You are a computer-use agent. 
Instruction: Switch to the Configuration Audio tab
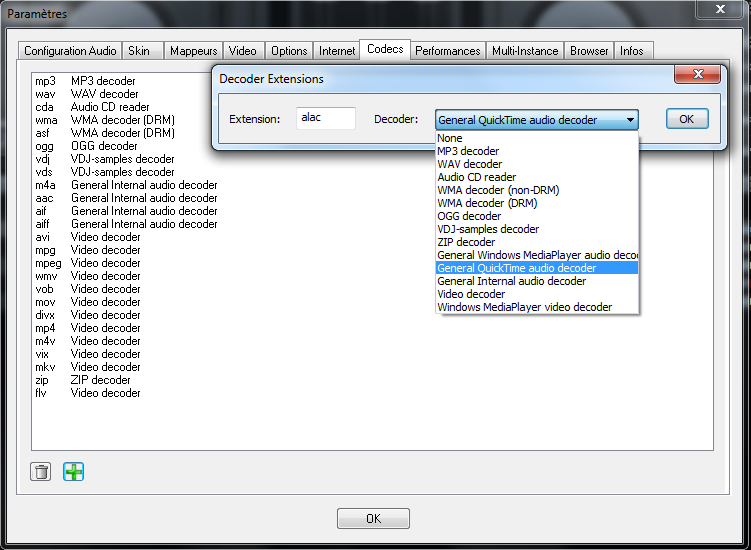point(70,51)
